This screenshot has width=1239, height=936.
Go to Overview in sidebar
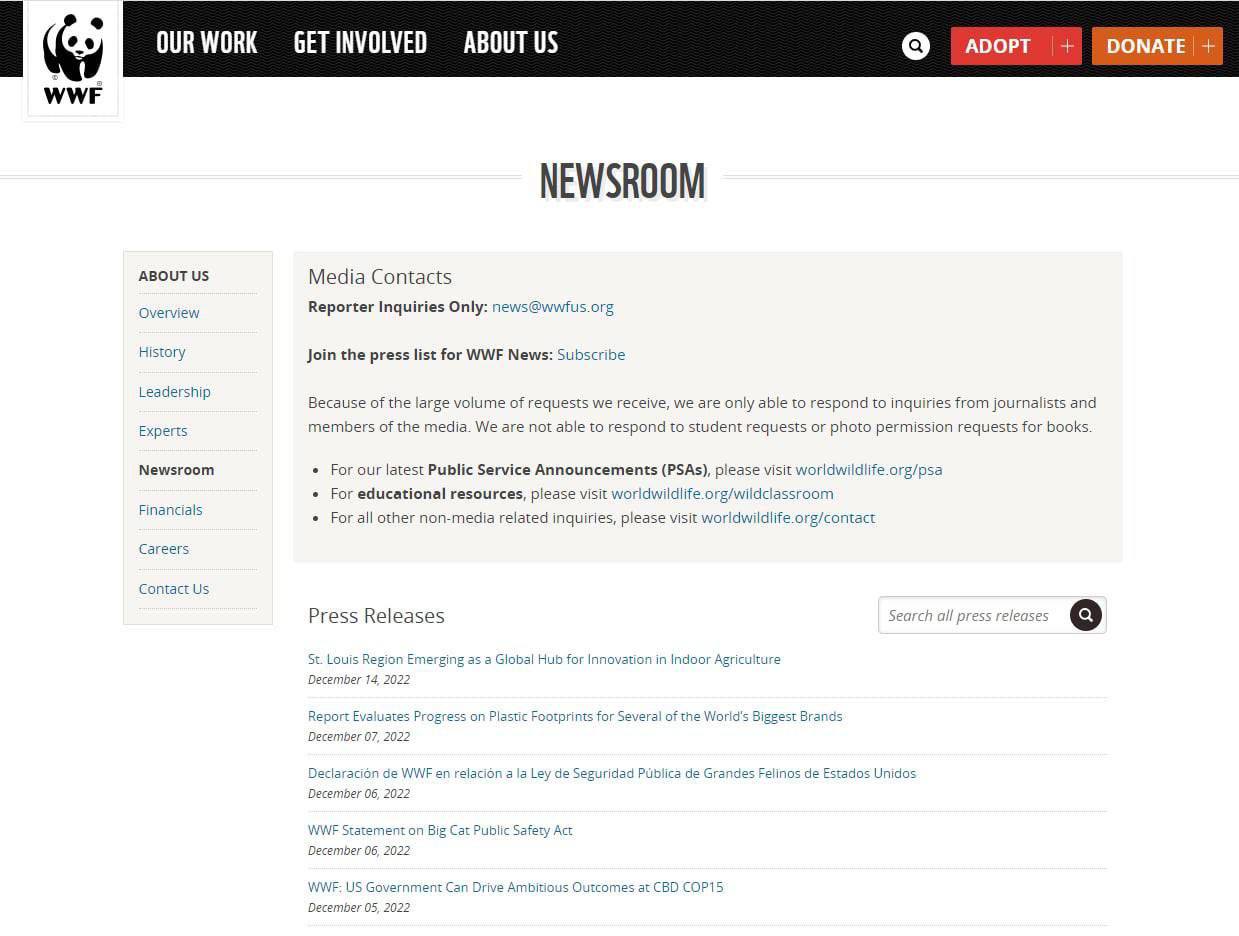click(169, 313)
